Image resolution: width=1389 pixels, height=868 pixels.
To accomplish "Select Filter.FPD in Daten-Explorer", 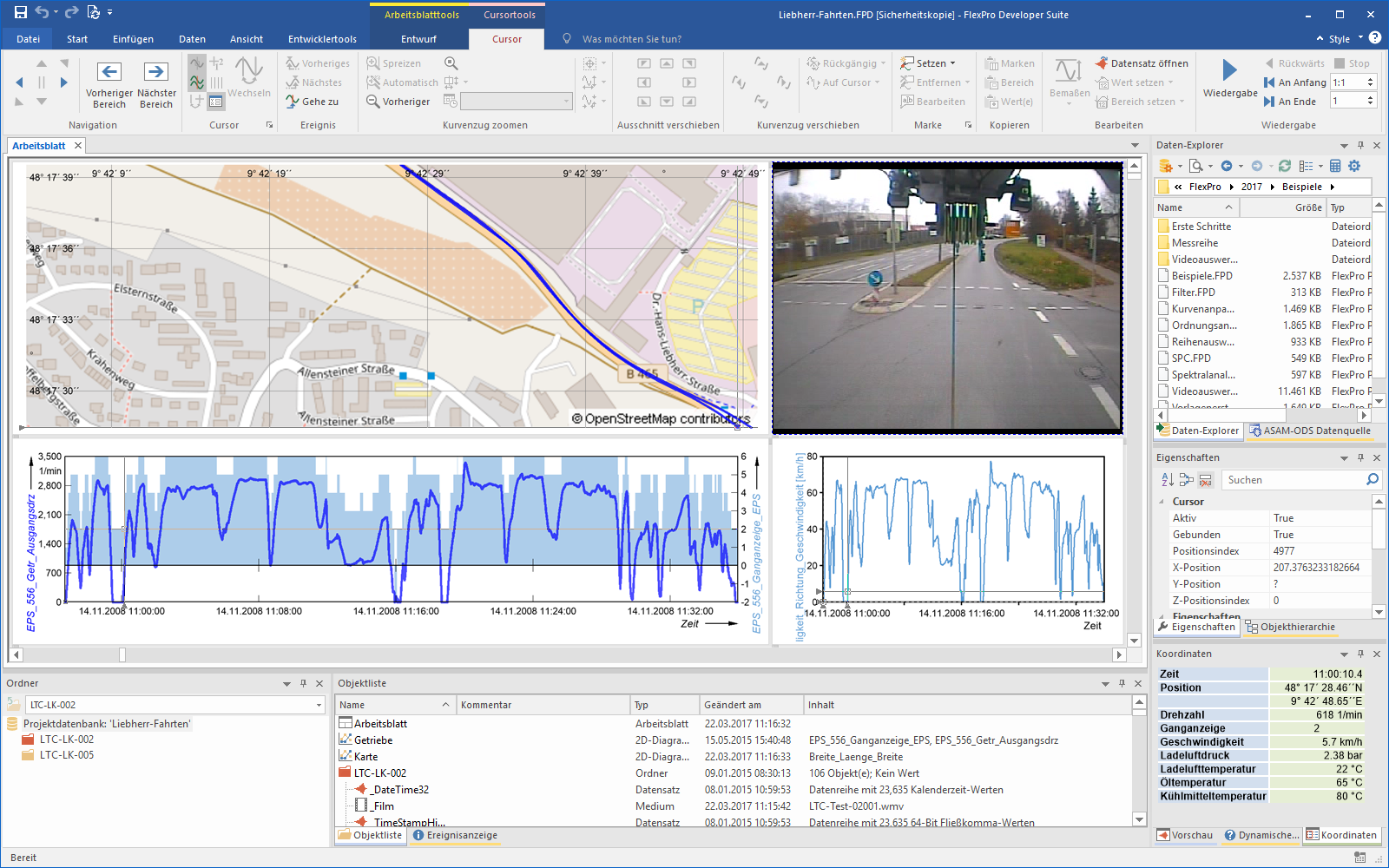I will pyautogui.click(x=1193, y=293).
